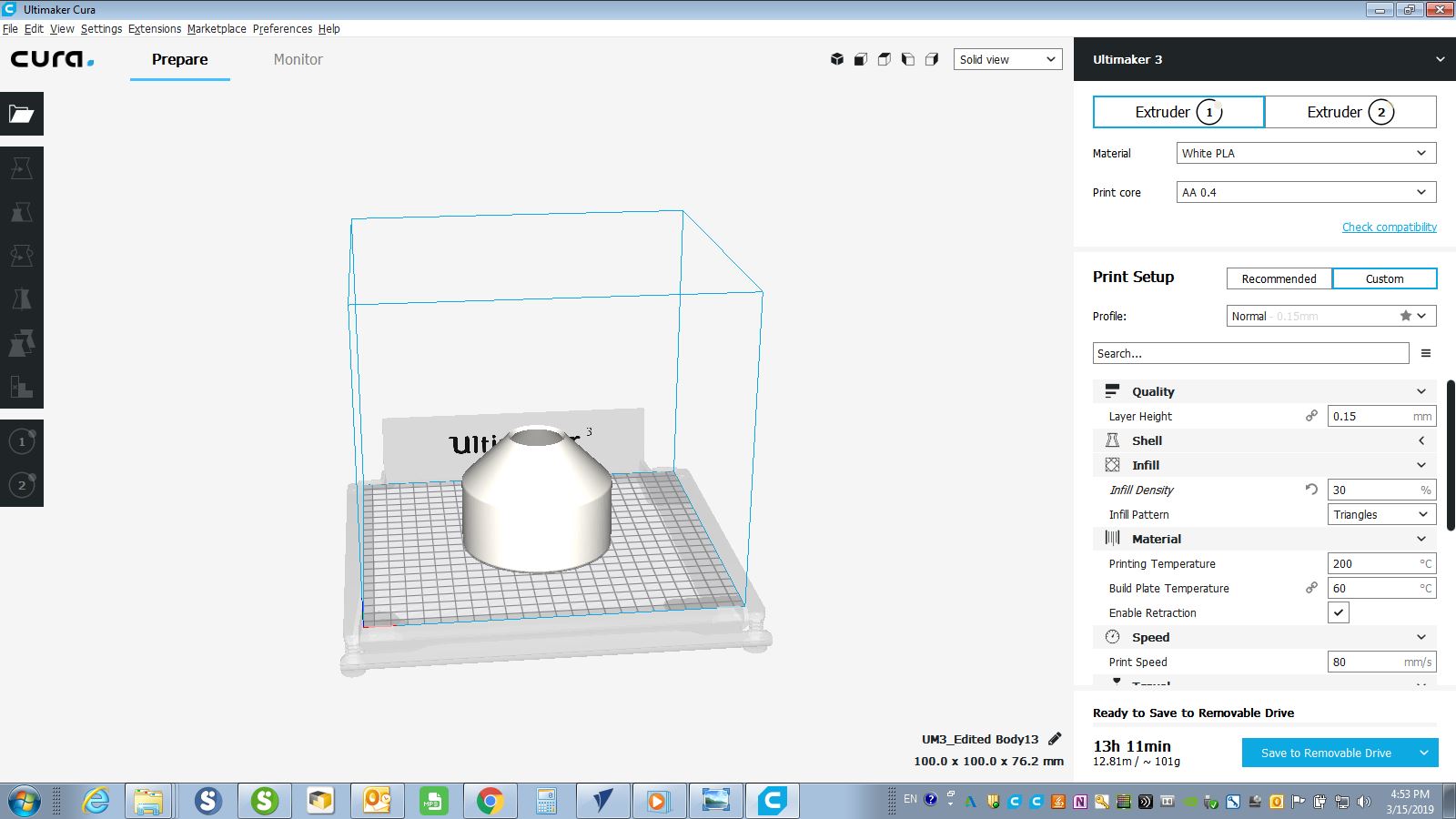Image resolution: width=1456 pixels, height=819 pixels.
Task: Open the Infill Pattern Triangles dropdown
Action: click(x=1382, y=514)
